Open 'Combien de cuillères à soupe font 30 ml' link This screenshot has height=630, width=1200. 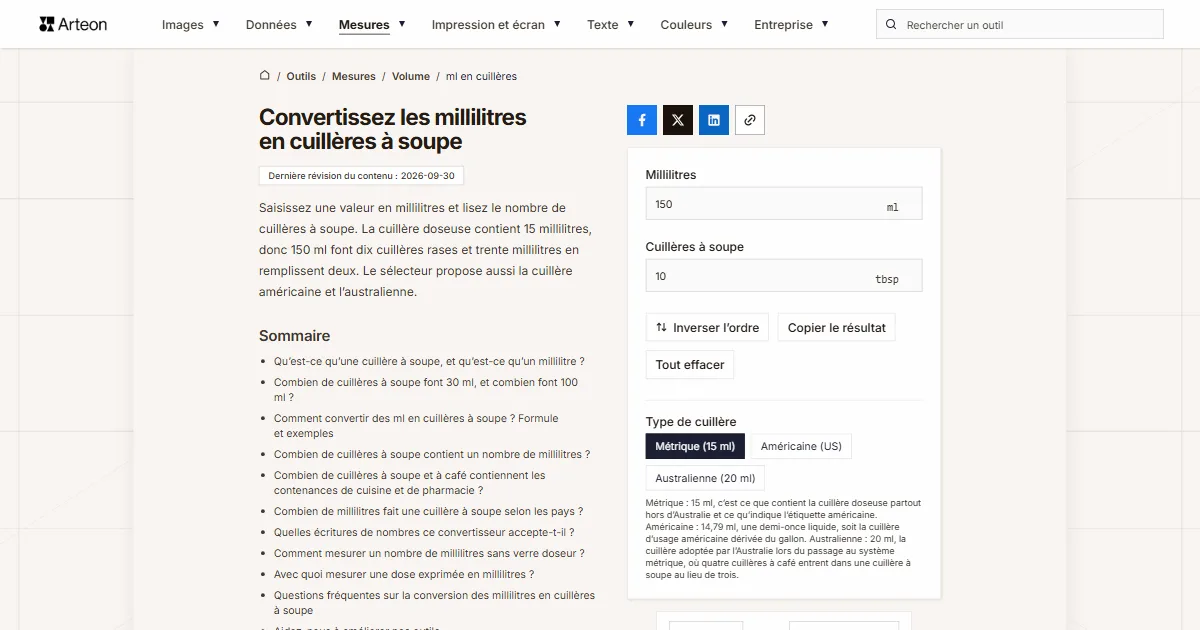point(426,390)
